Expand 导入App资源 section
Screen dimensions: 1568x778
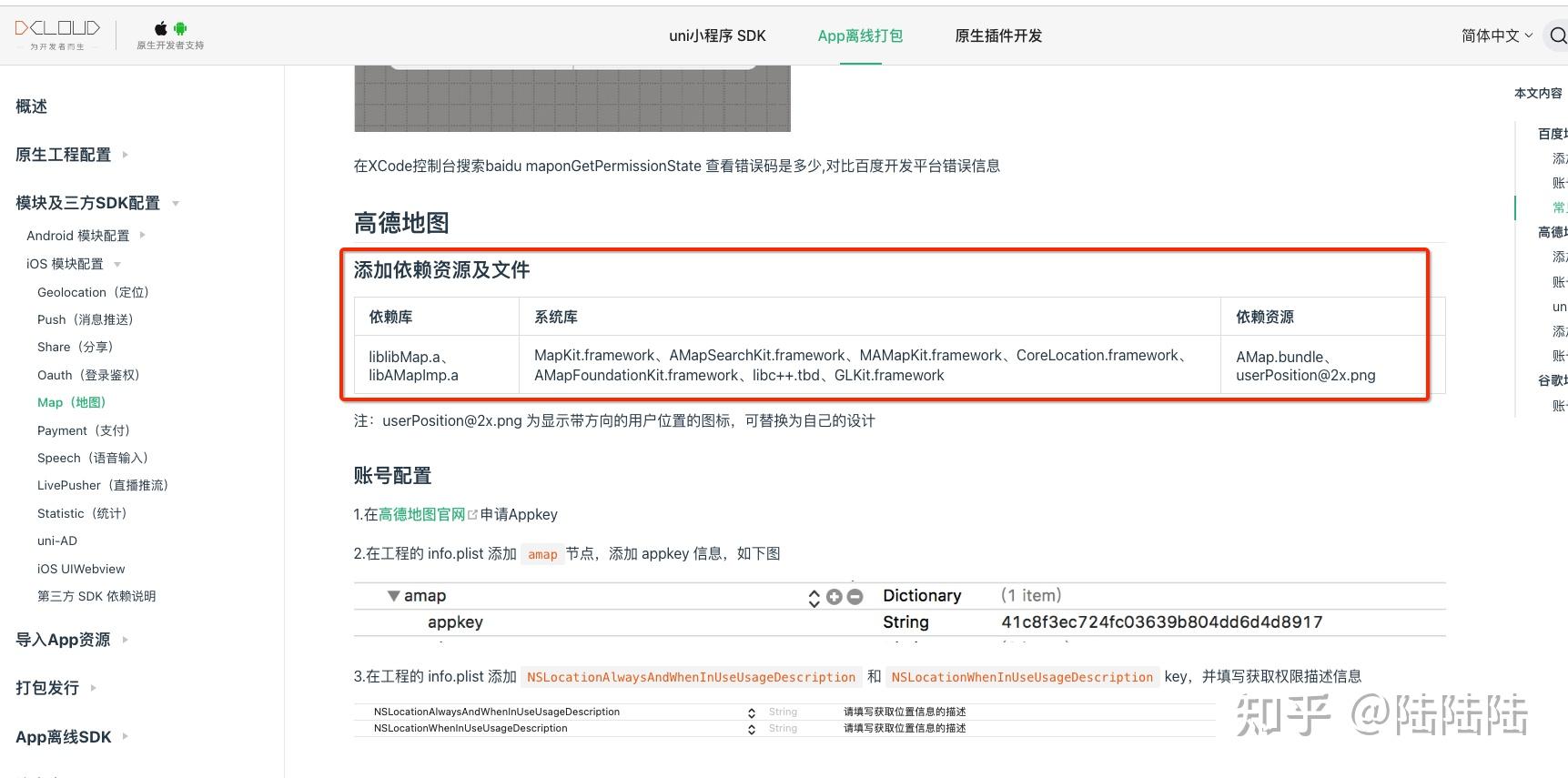point(72,640)
